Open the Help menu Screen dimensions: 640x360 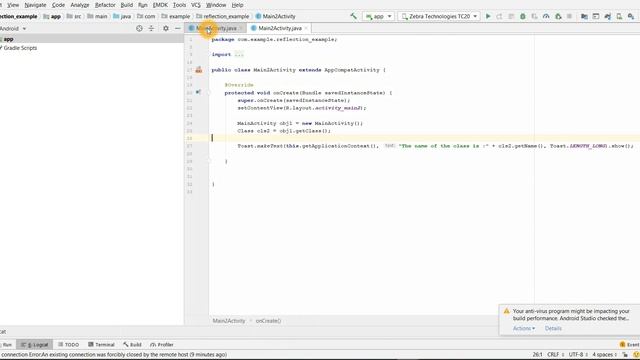click(237, 5)
